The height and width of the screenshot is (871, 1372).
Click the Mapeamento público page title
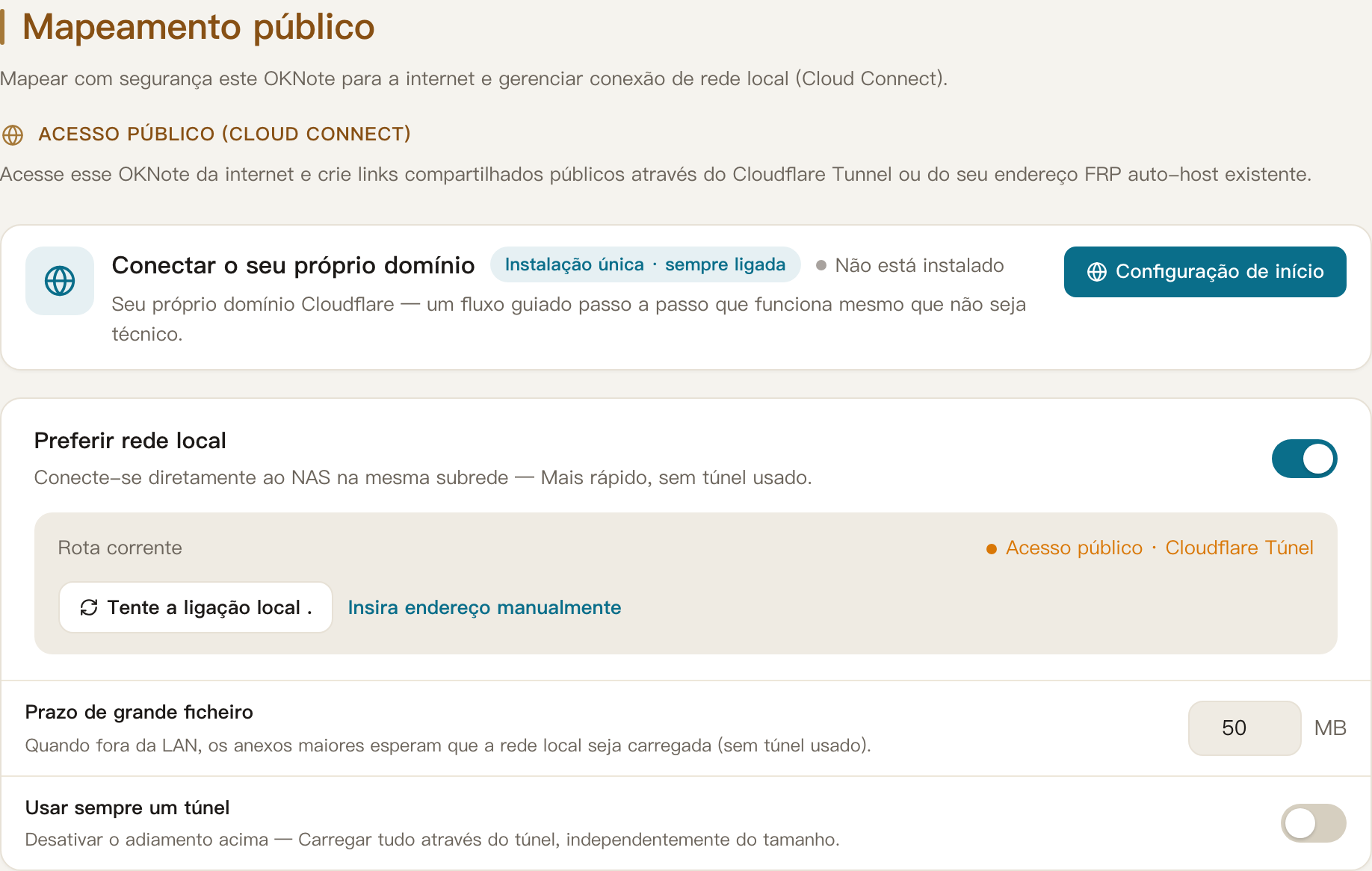(198, 27)
